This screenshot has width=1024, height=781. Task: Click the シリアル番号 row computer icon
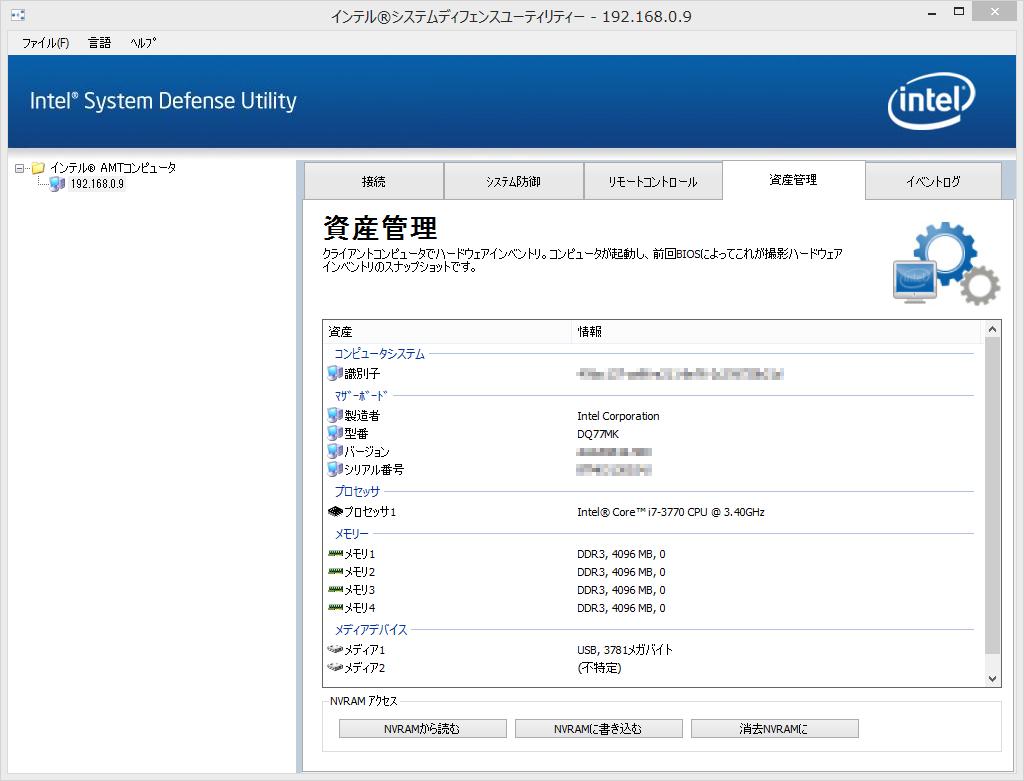[335, 469]
